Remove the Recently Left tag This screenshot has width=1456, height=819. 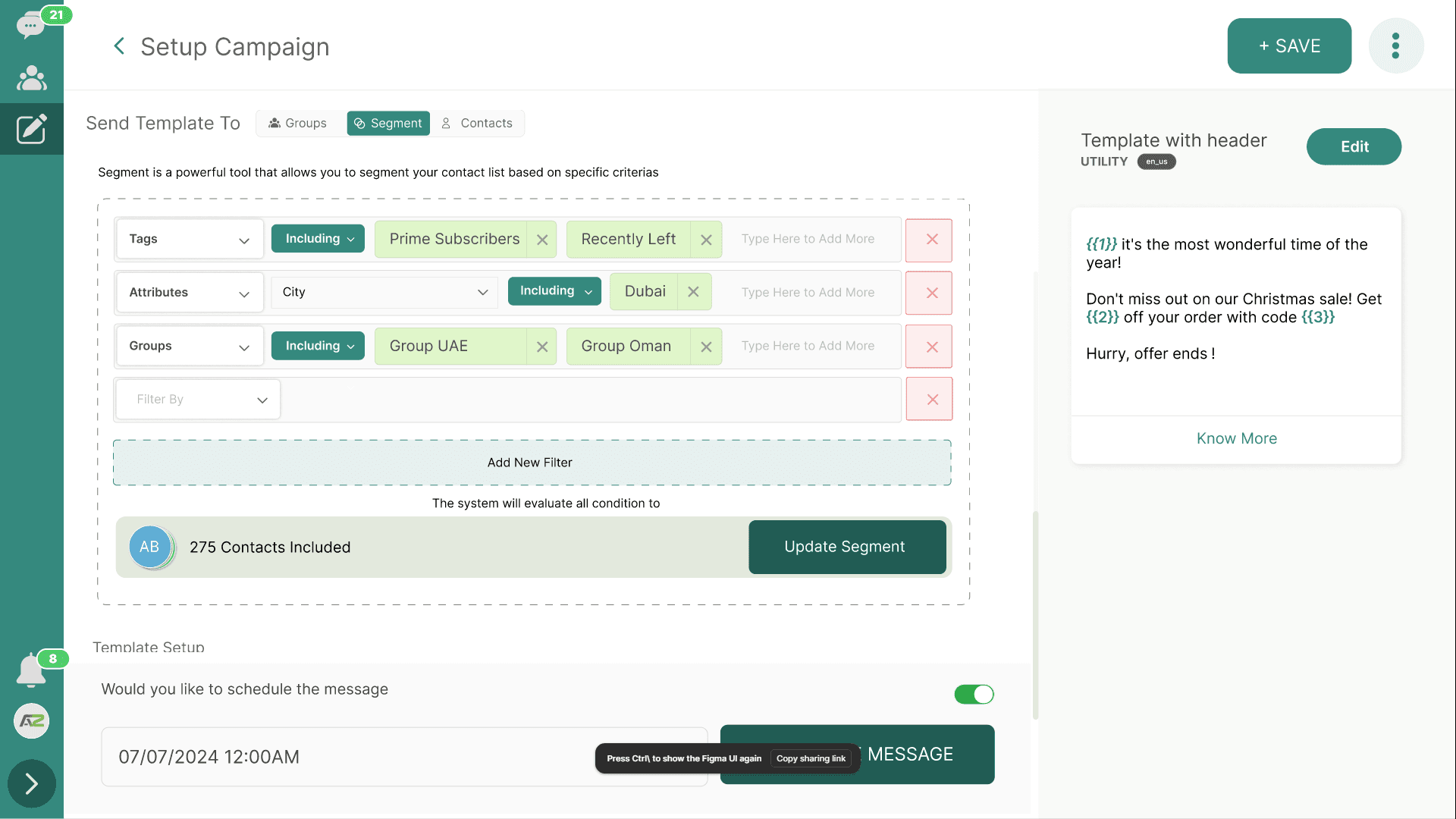[x=706, y=240]
